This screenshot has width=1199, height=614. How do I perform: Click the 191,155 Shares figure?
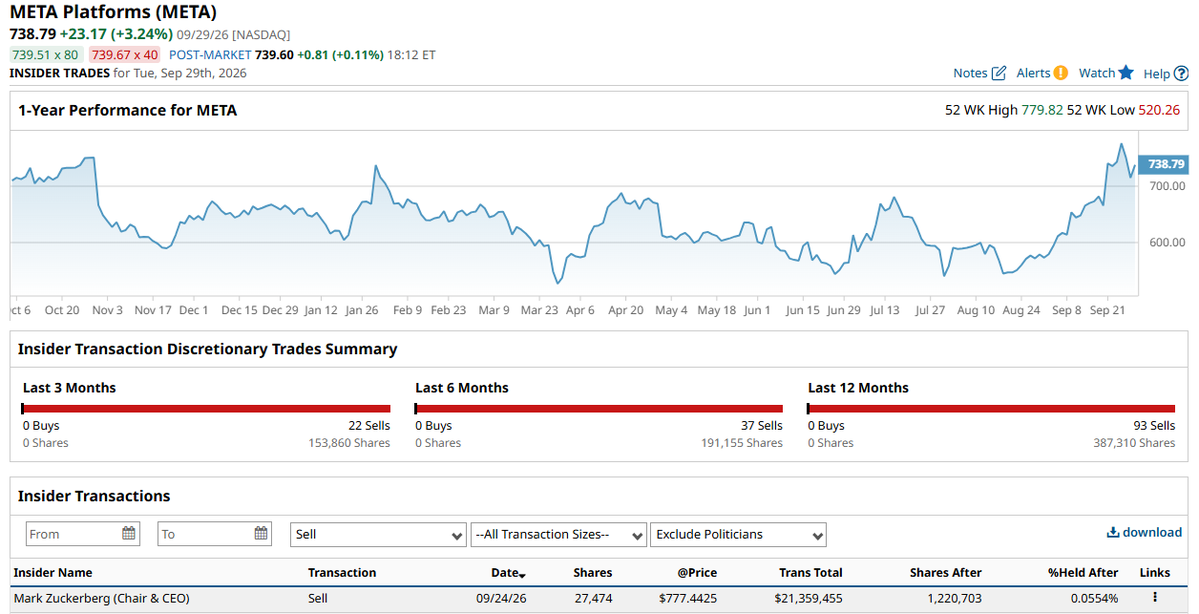pyautogui.click(x=742, y=443)
